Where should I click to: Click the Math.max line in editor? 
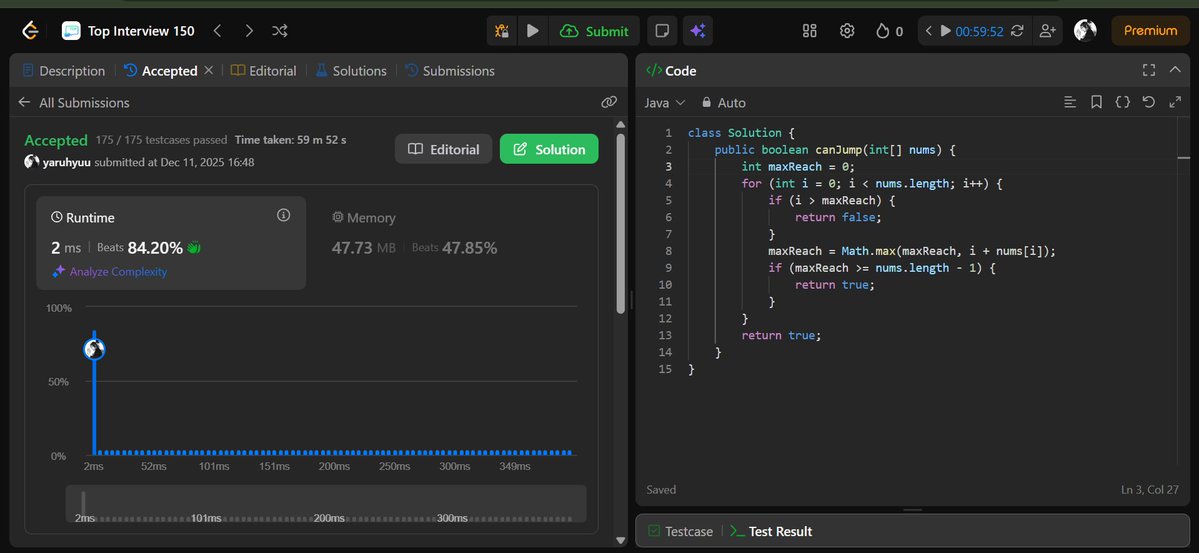click(912, 251)
